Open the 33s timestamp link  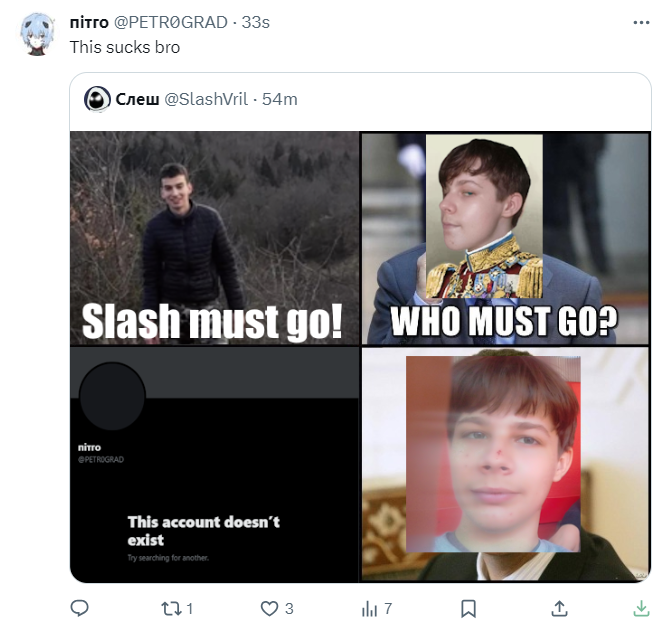[x=256, y=22]
